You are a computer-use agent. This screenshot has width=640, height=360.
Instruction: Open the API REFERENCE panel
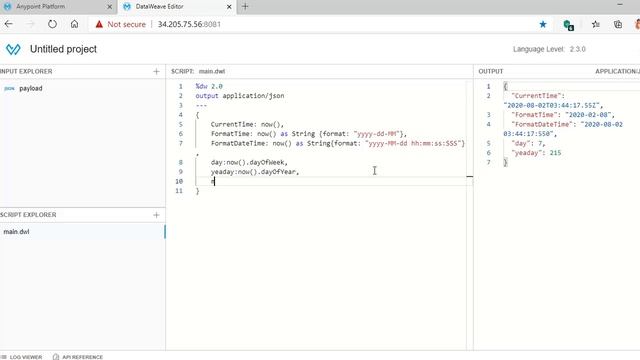[82, 357]
